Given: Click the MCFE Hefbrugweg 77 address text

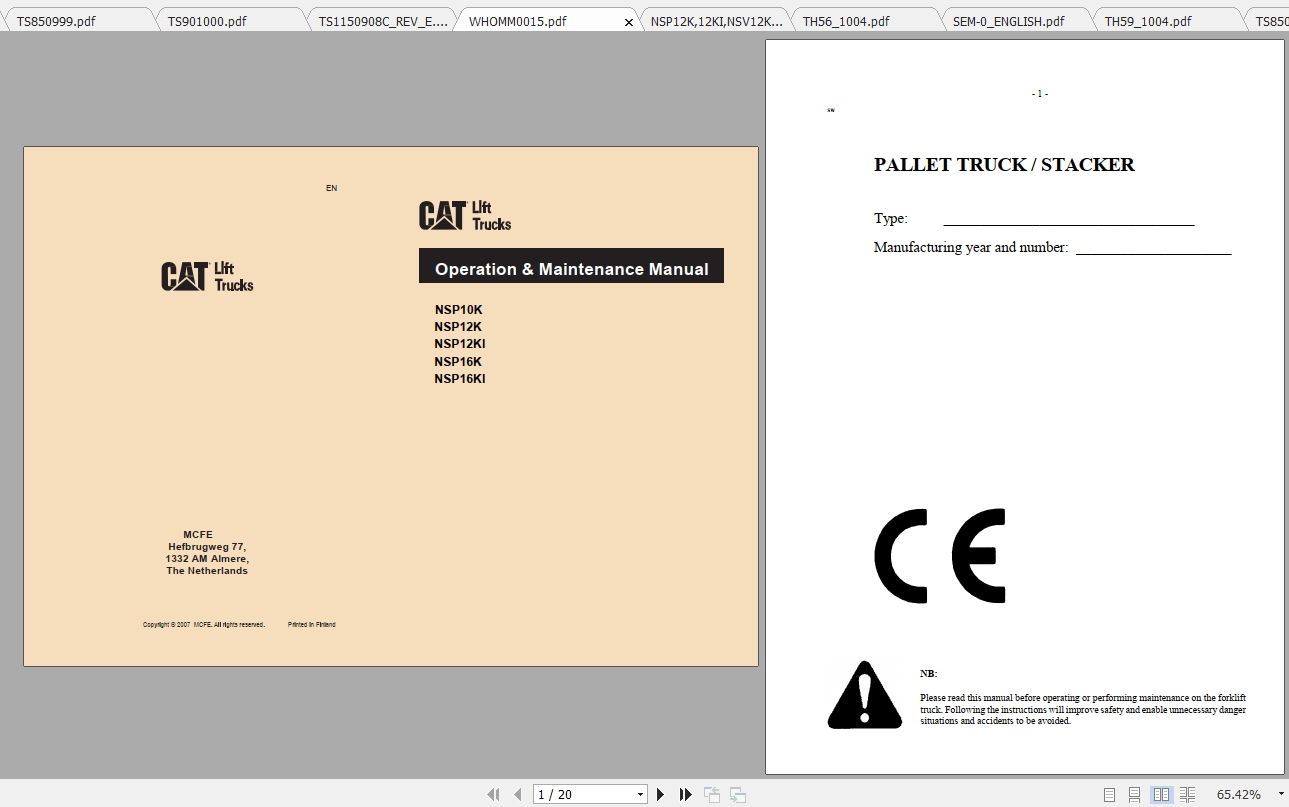Looking at the screenshot, I should coord(207,553).
